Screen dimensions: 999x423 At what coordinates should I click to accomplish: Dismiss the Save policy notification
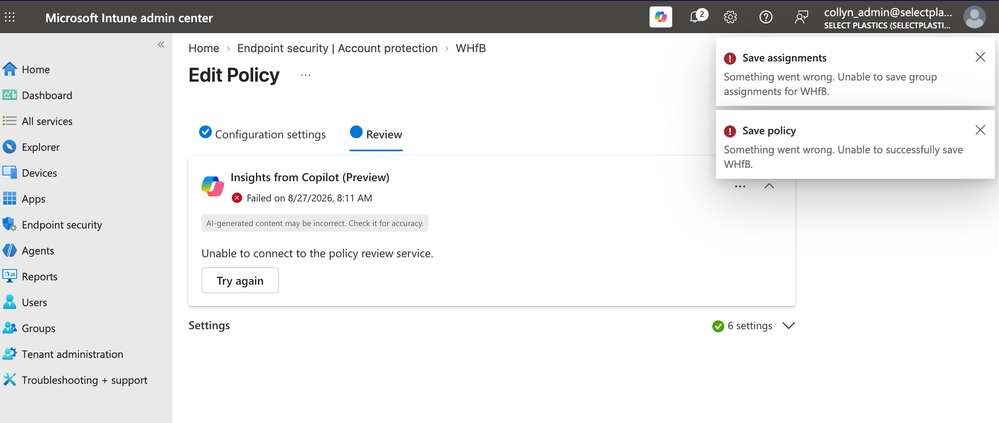coord(980,130)
